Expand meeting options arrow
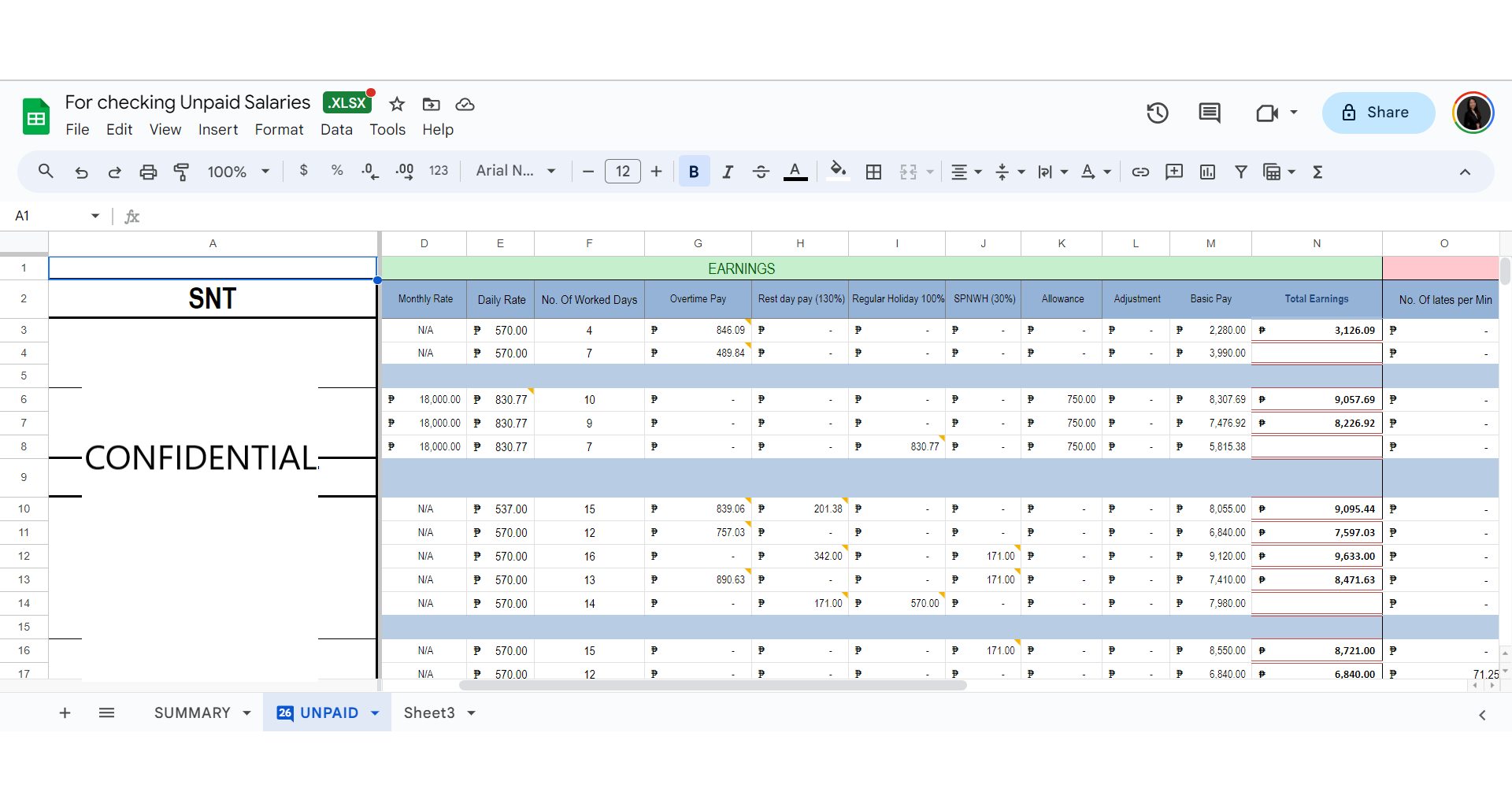The image size is (1512, 803). (1293, 113)
